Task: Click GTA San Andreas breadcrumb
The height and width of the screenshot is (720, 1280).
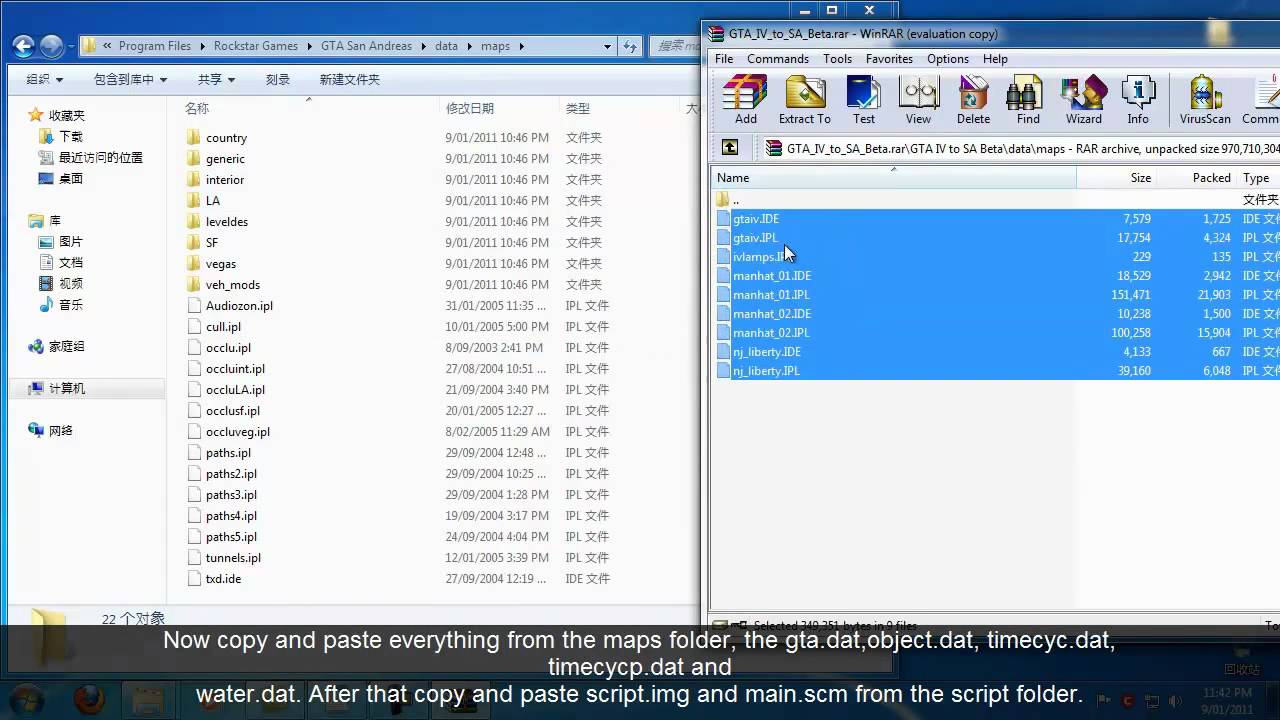Action: click(x=368, y=46)
